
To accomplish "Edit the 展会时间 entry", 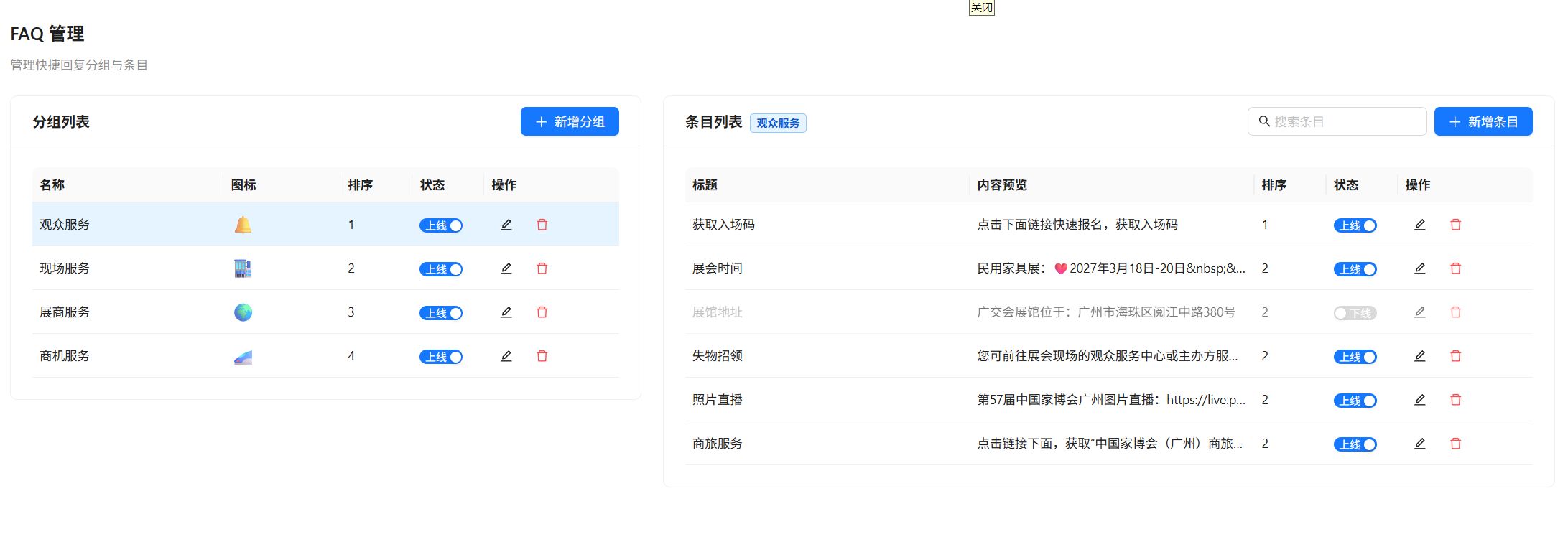I will coord(1419,268).
